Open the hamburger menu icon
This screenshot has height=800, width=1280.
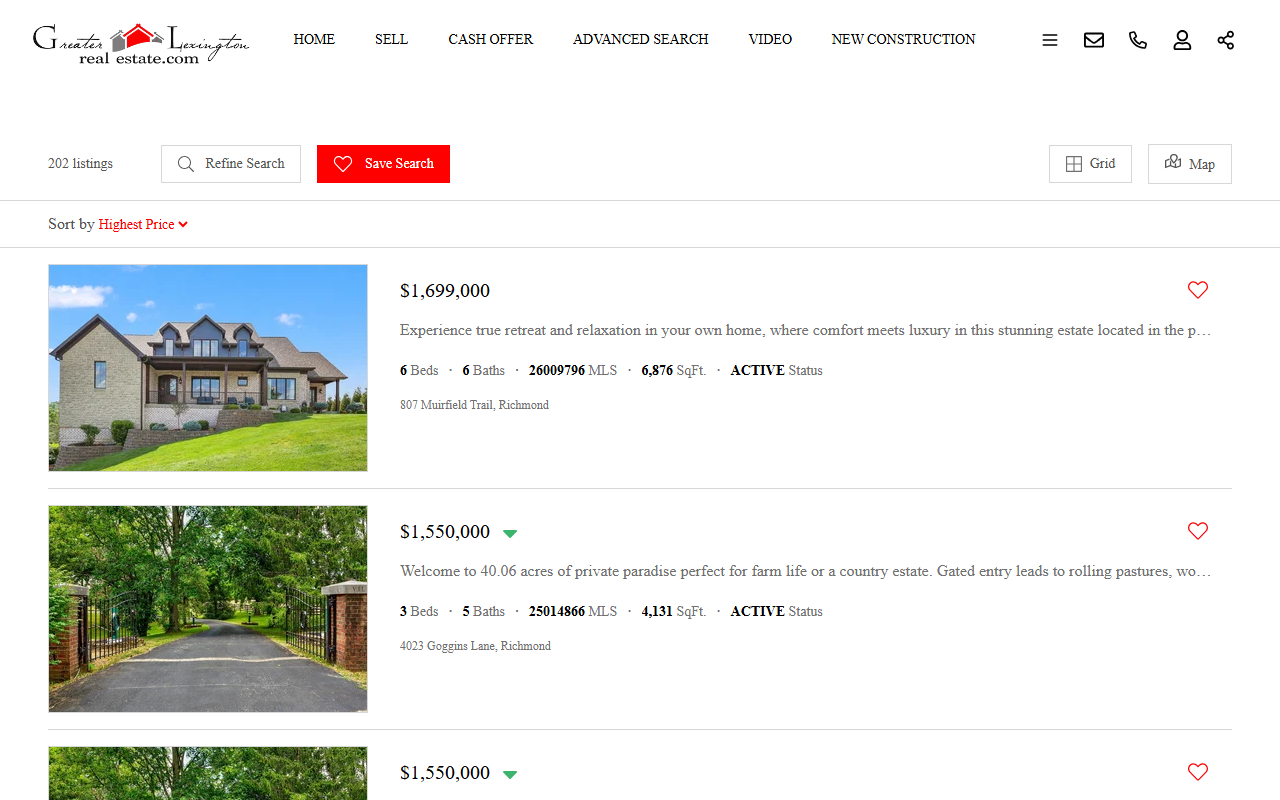click(1050, 40)
